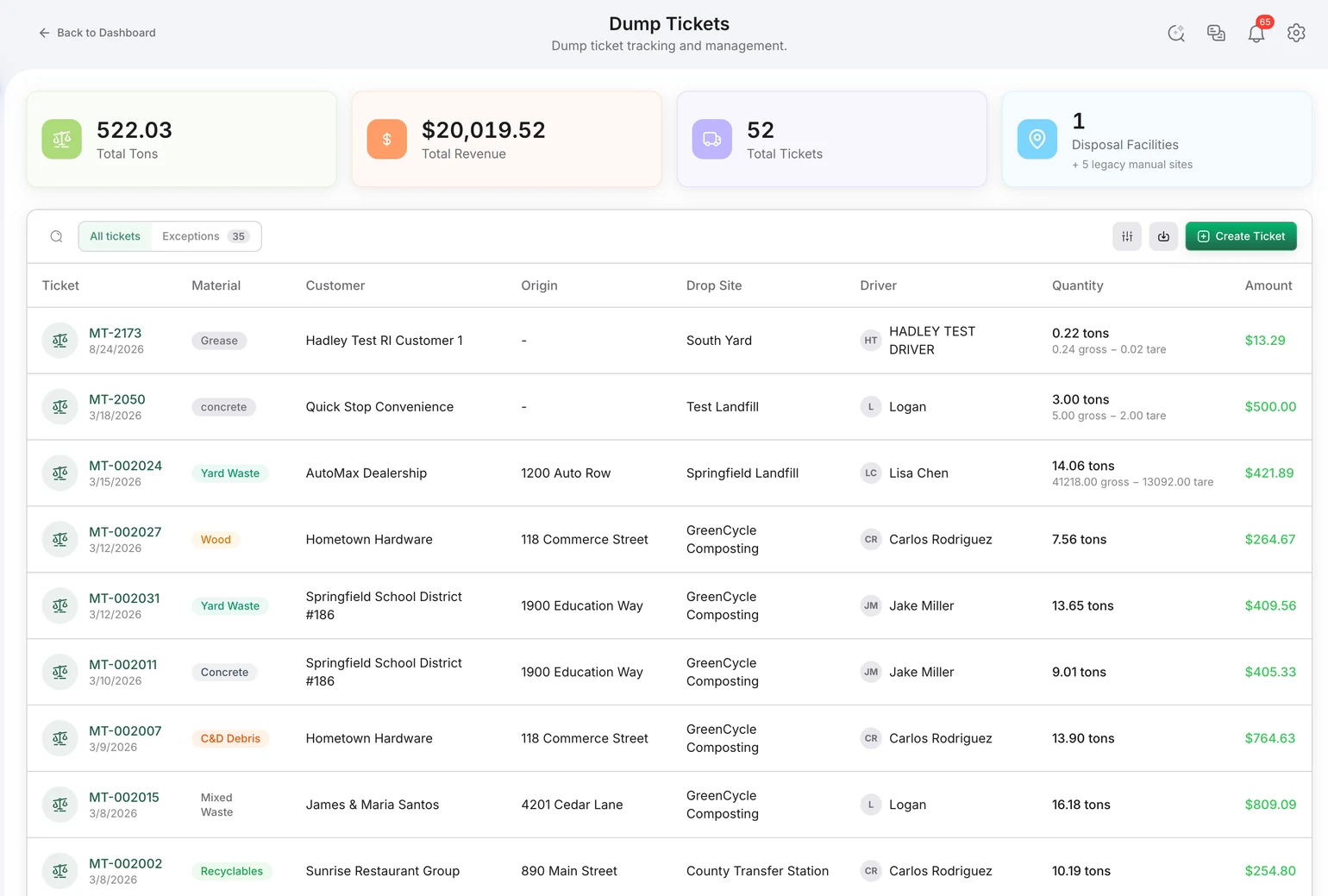This screenshot has height=896, width=1328.
Task: Sort by the Customer column header
Action: [335, 285]
